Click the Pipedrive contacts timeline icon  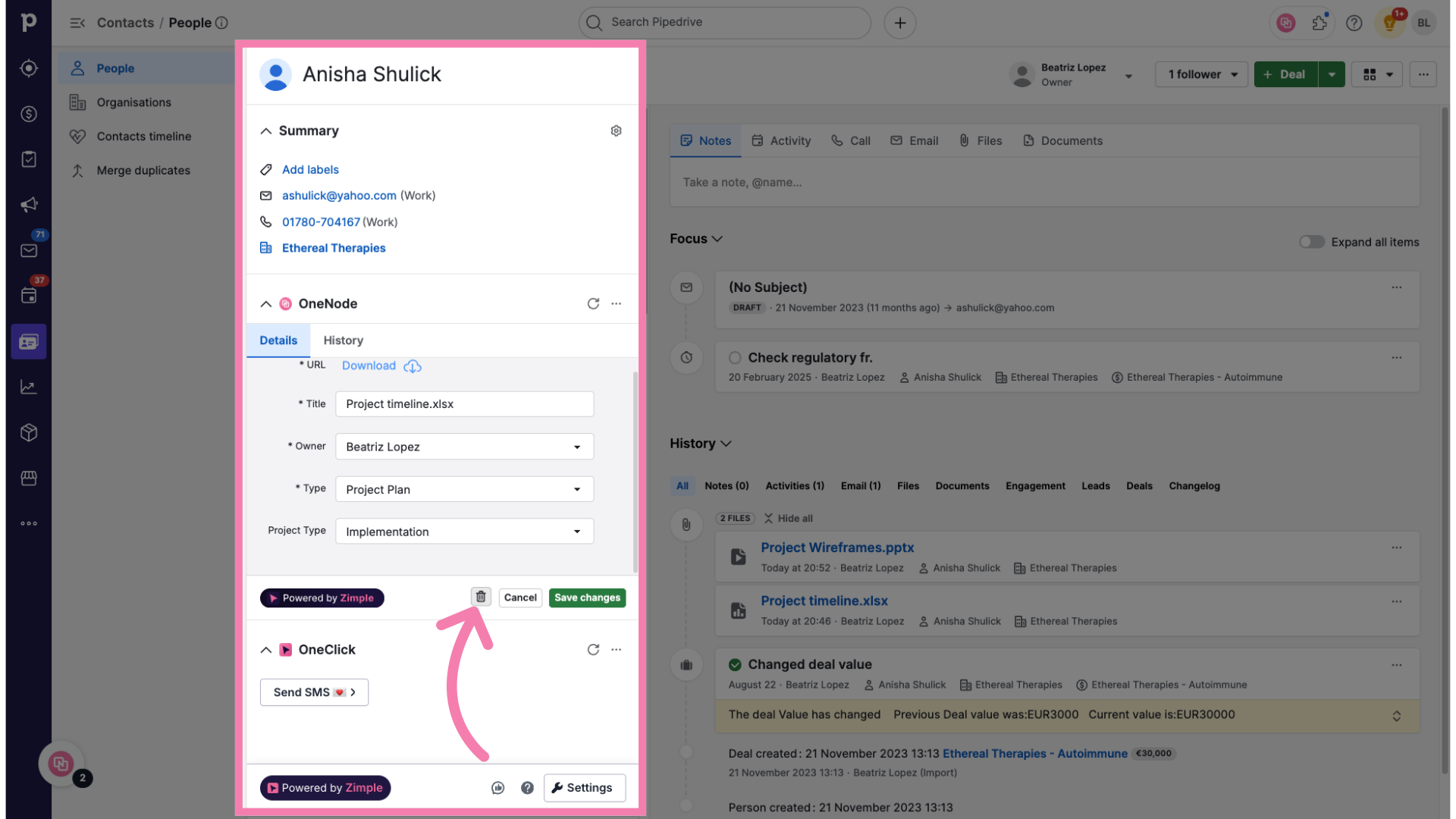pos(78,136)
